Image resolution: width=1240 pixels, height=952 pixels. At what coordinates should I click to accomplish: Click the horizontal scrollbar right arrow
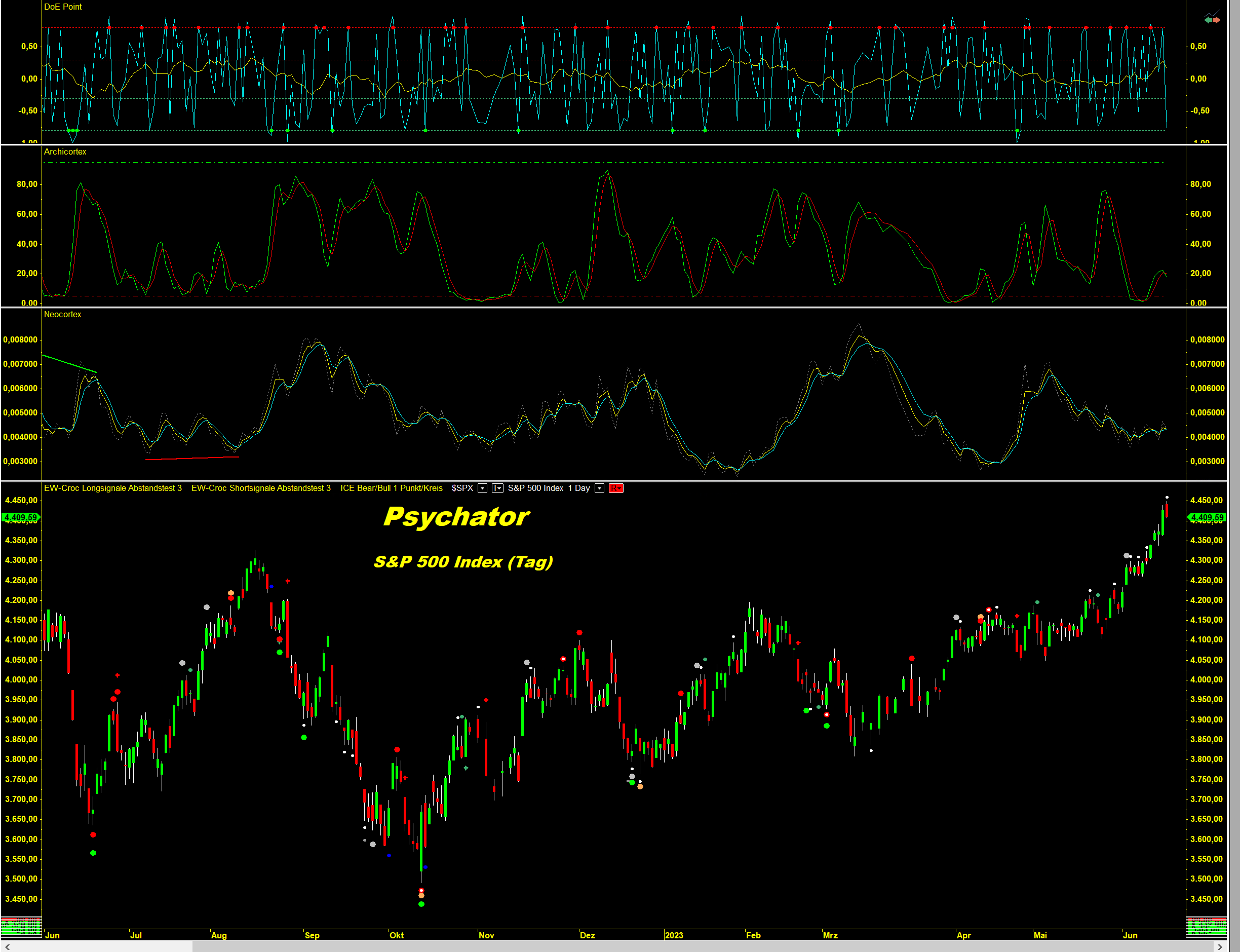tap(1220, 947)
